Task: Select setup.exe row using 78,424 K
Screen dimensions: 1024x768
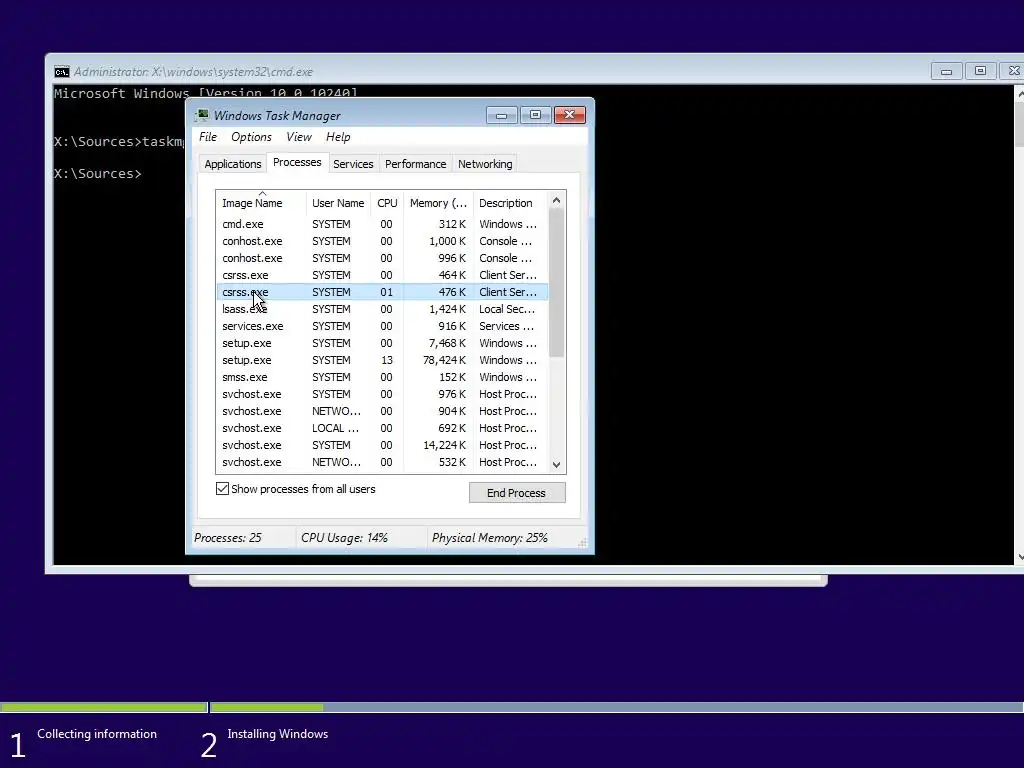Action: (382, 360)
